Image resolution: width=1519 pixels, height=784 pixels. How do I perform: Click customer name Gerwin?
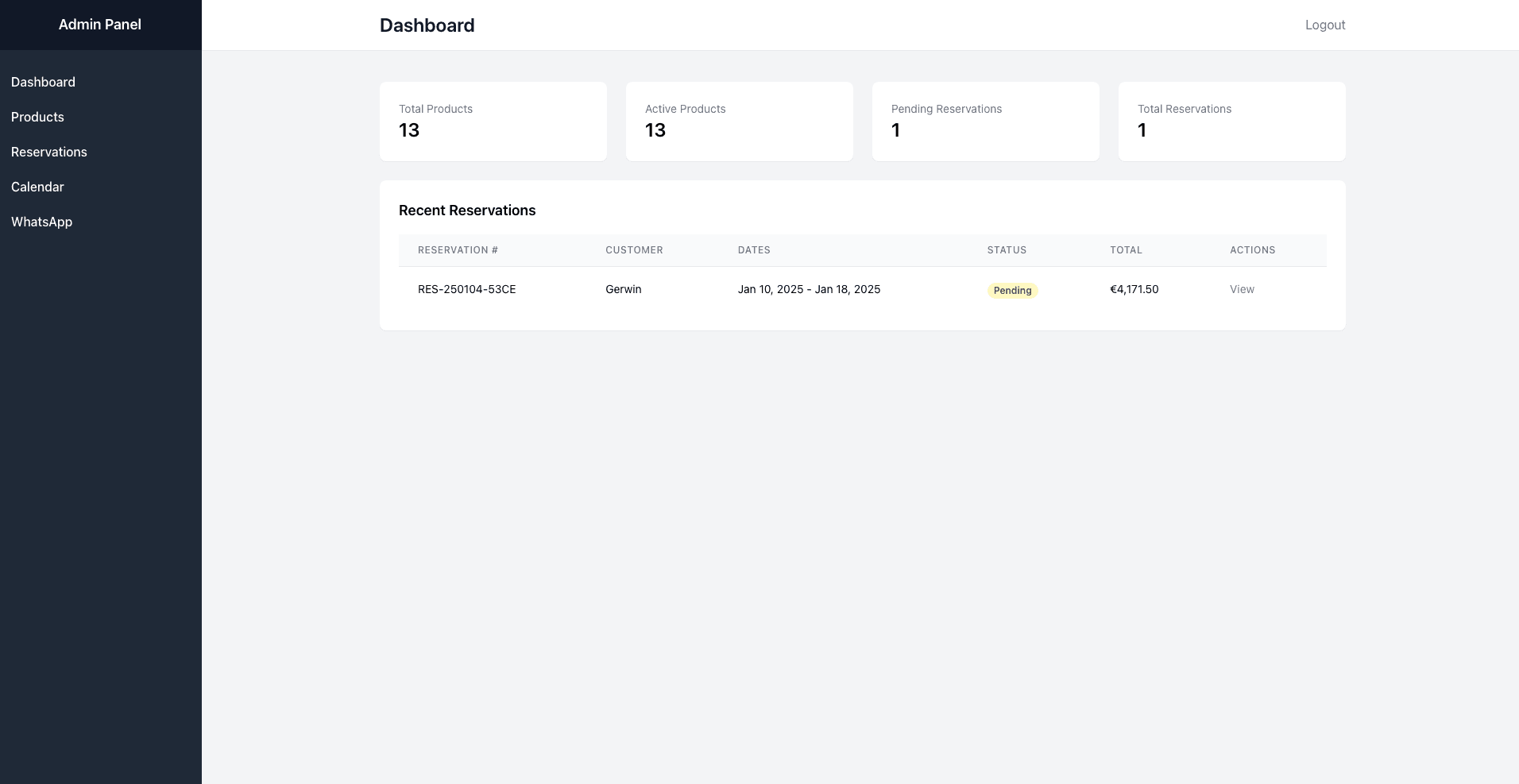click(x=623, y=289)
